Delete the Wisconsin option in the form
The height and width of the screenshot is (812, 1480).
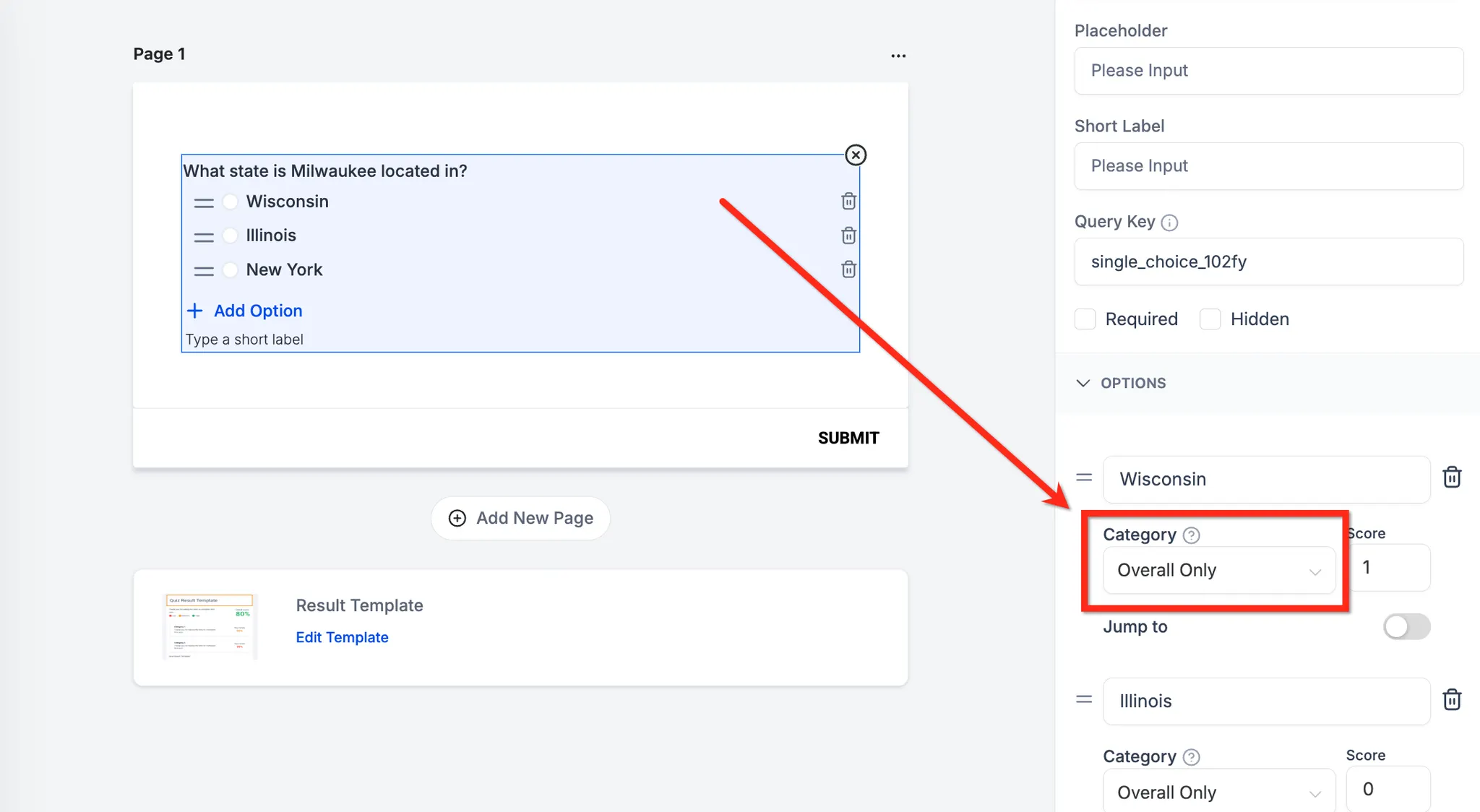[x=848, y=202]
